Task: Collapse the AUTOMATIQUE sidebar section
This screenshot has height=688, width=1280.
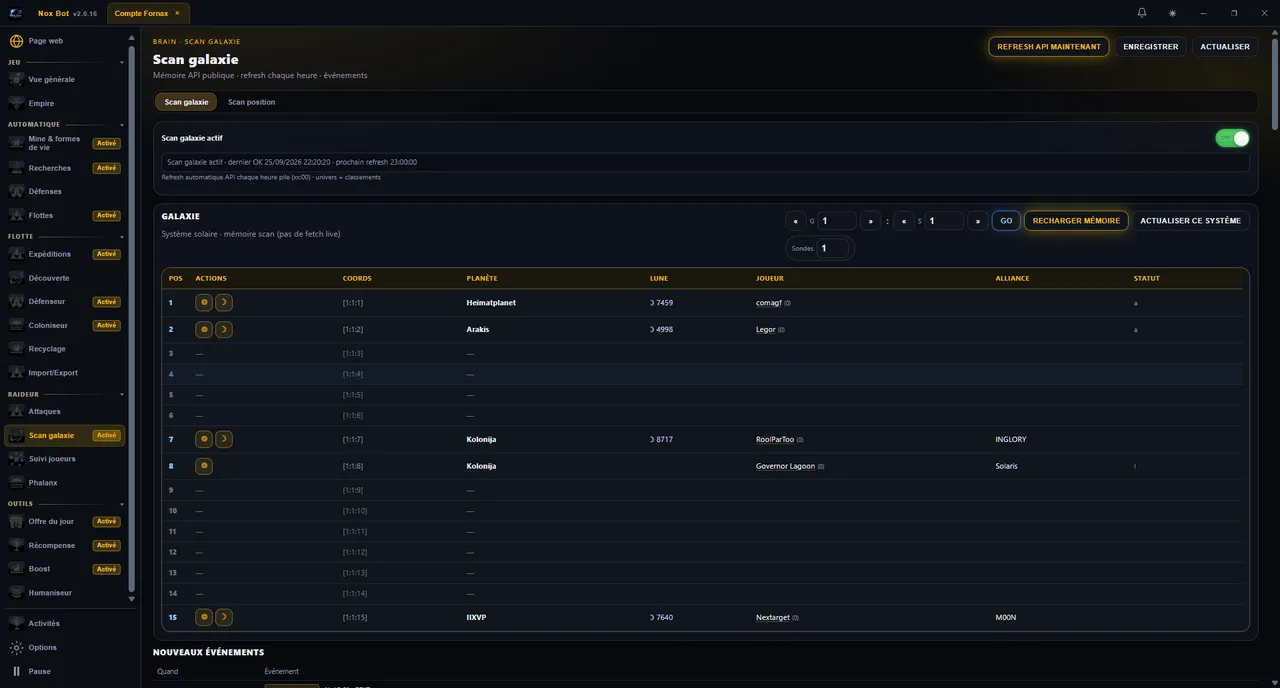Action: (x=122, y=125)
